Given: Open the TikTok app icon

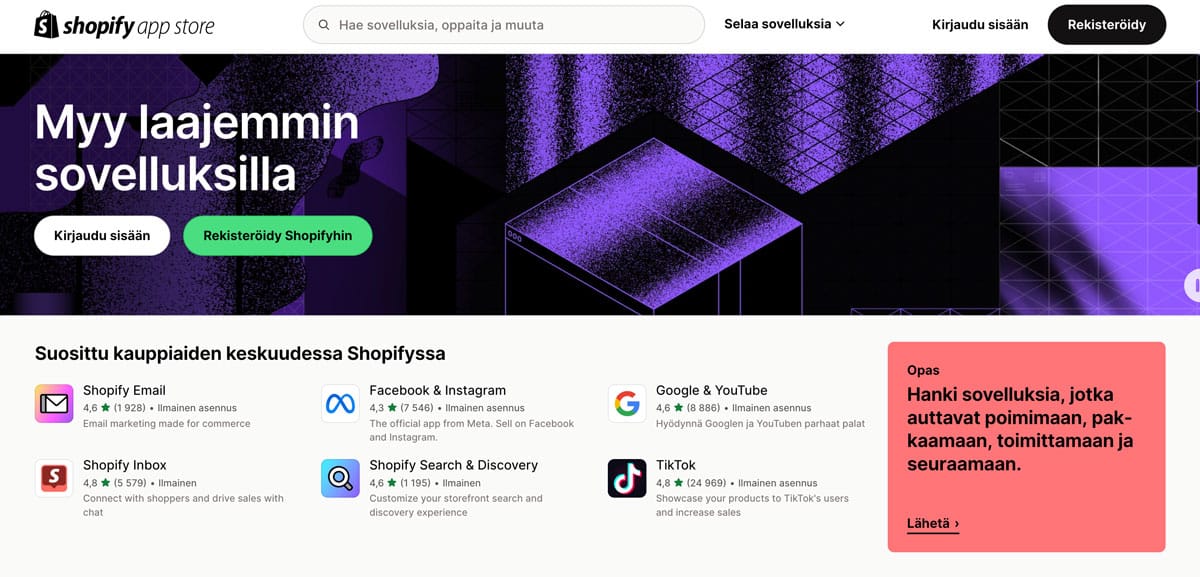Looking at the screenshot, I should (x=627, y=479).
